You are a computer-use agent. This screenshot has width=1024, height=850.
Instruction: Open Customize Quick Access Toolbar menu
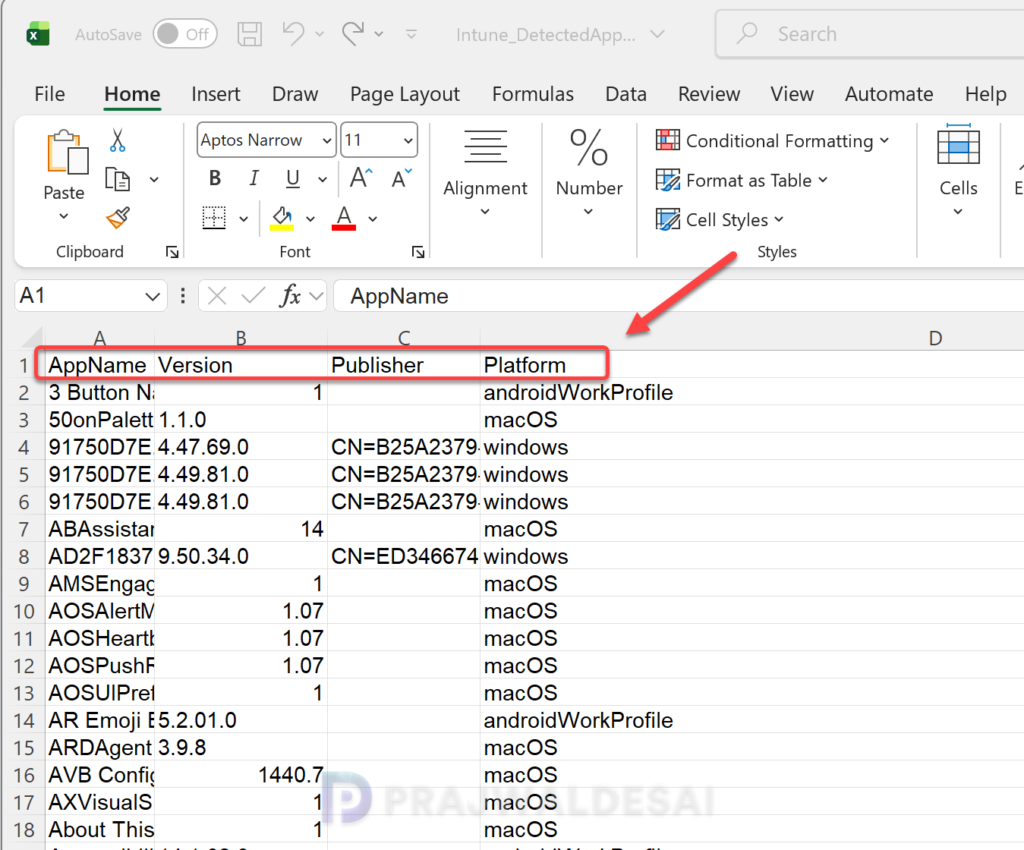[411, 34]
